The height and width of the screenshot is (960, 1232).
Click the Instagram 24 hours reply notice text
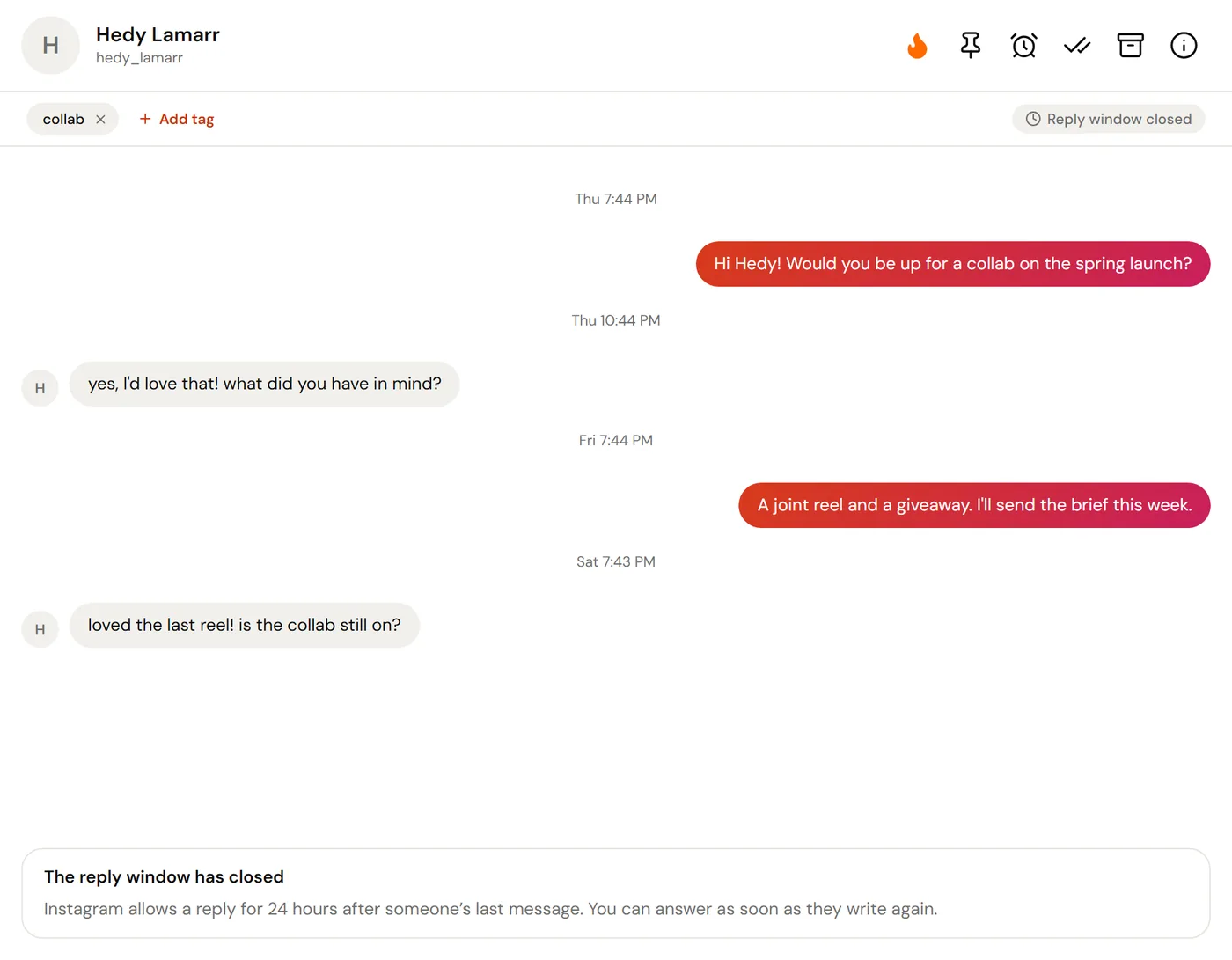pyautogui.click(x=490, y=909)
